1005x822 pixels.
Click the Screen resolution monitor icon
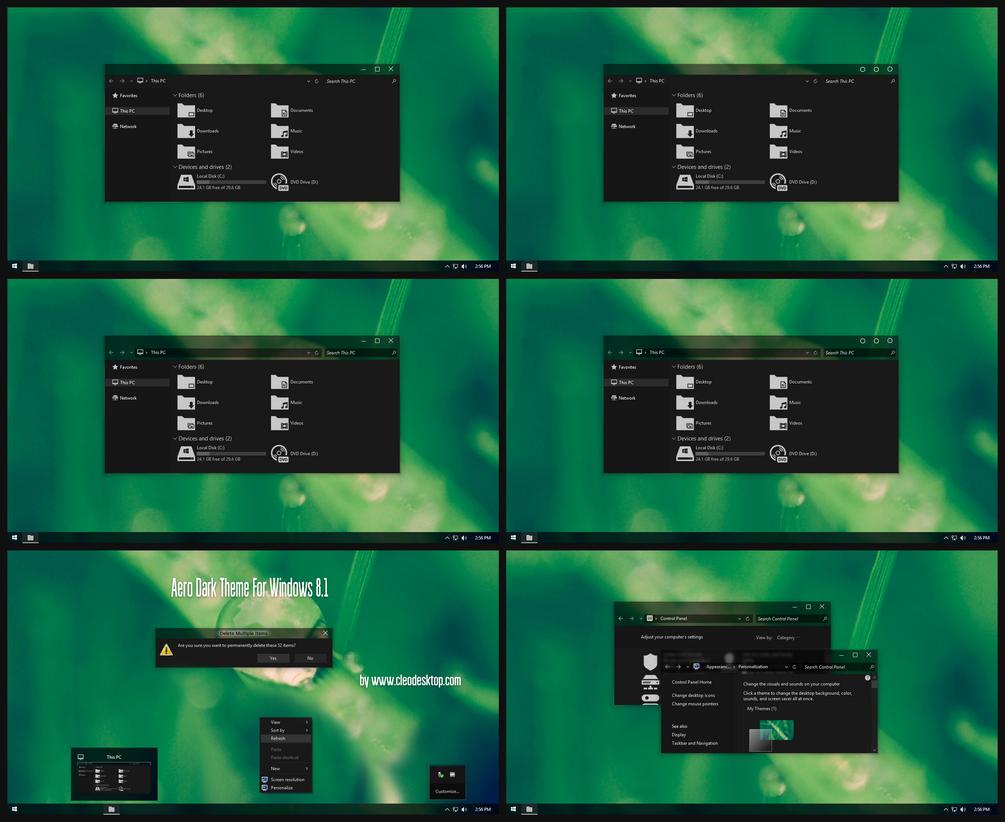[x=265, y=780]
